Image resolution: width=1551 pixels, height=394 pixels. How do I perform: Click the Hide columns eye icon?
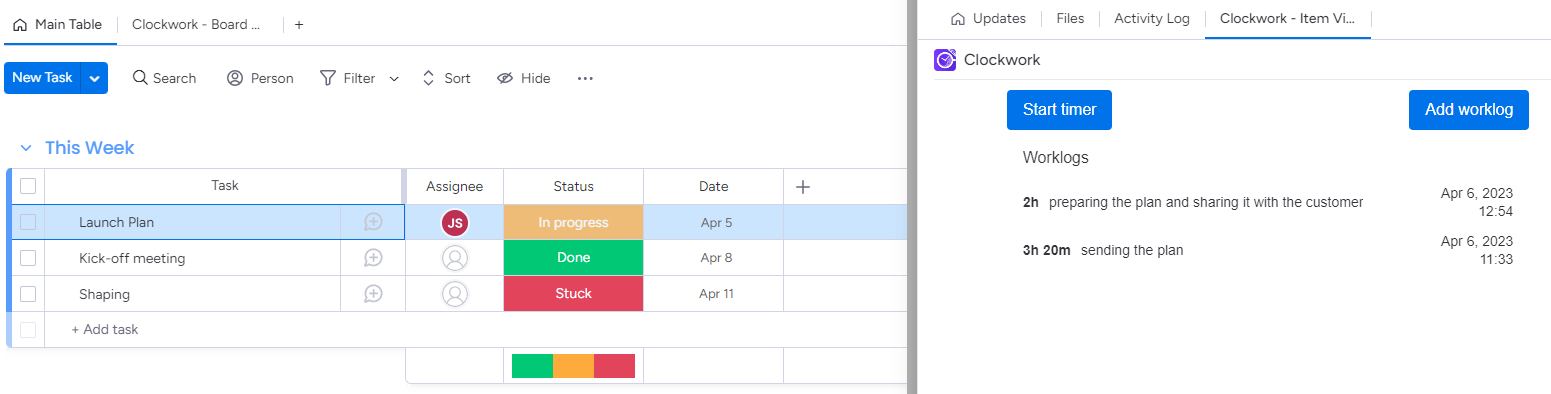tap(505, 78)
